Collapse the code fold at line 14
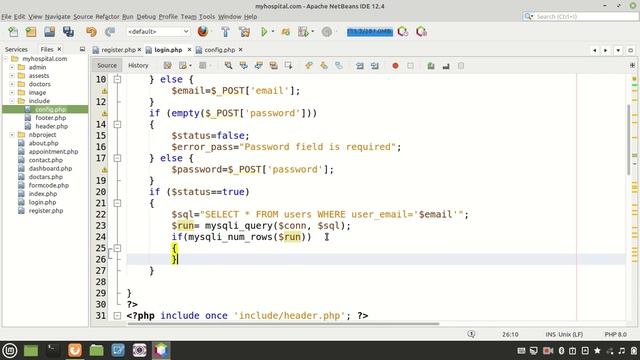 (x=117, y=124)
